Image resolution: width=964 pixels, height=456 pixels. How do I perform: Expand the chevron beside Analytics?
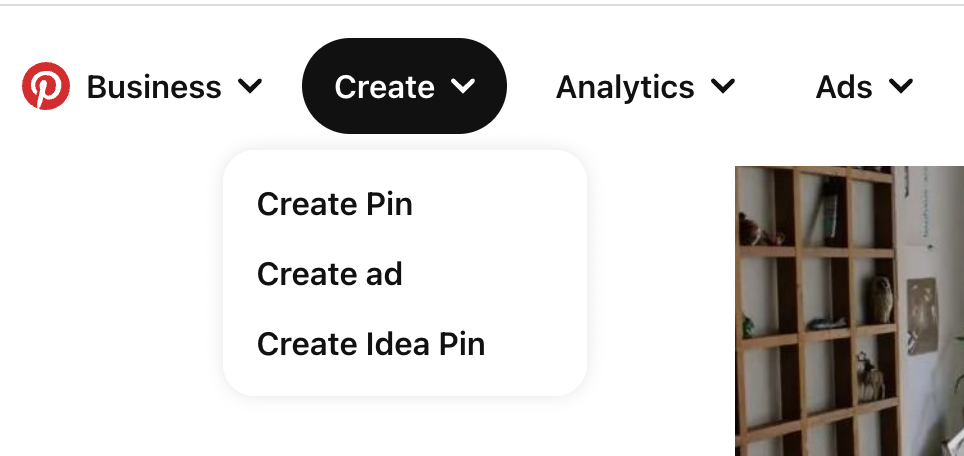723,87
